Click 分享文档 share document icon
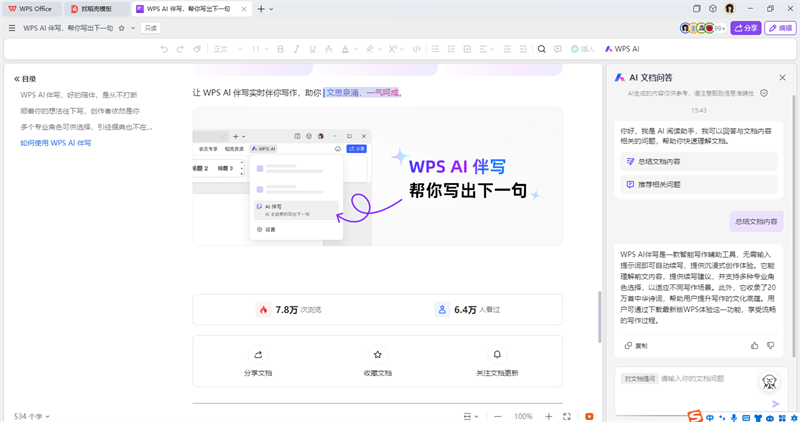The image size is (800, 422). tap(258, 355)
